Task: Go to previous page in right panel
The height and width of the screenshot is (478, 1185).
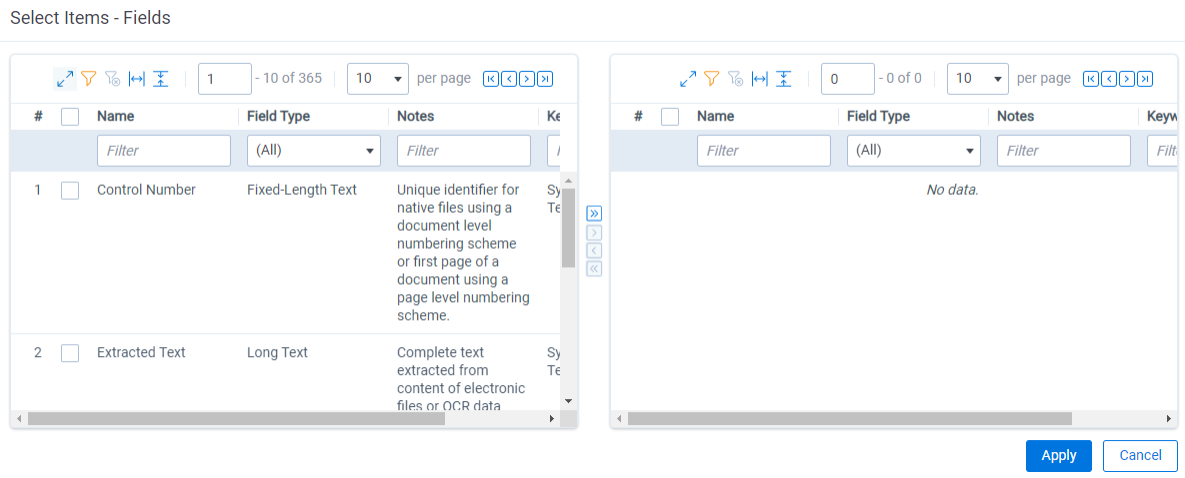Action: tap(1109, 79)
